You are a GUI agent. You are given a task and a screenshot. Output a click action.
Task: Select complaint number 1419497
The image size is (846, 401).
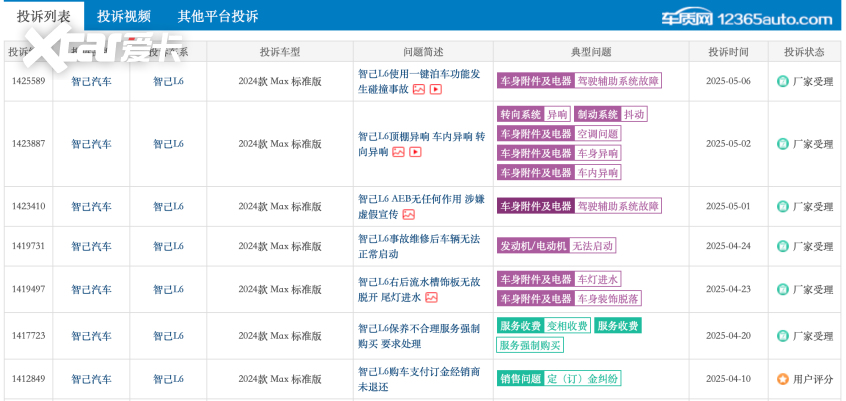coord(29,289)
